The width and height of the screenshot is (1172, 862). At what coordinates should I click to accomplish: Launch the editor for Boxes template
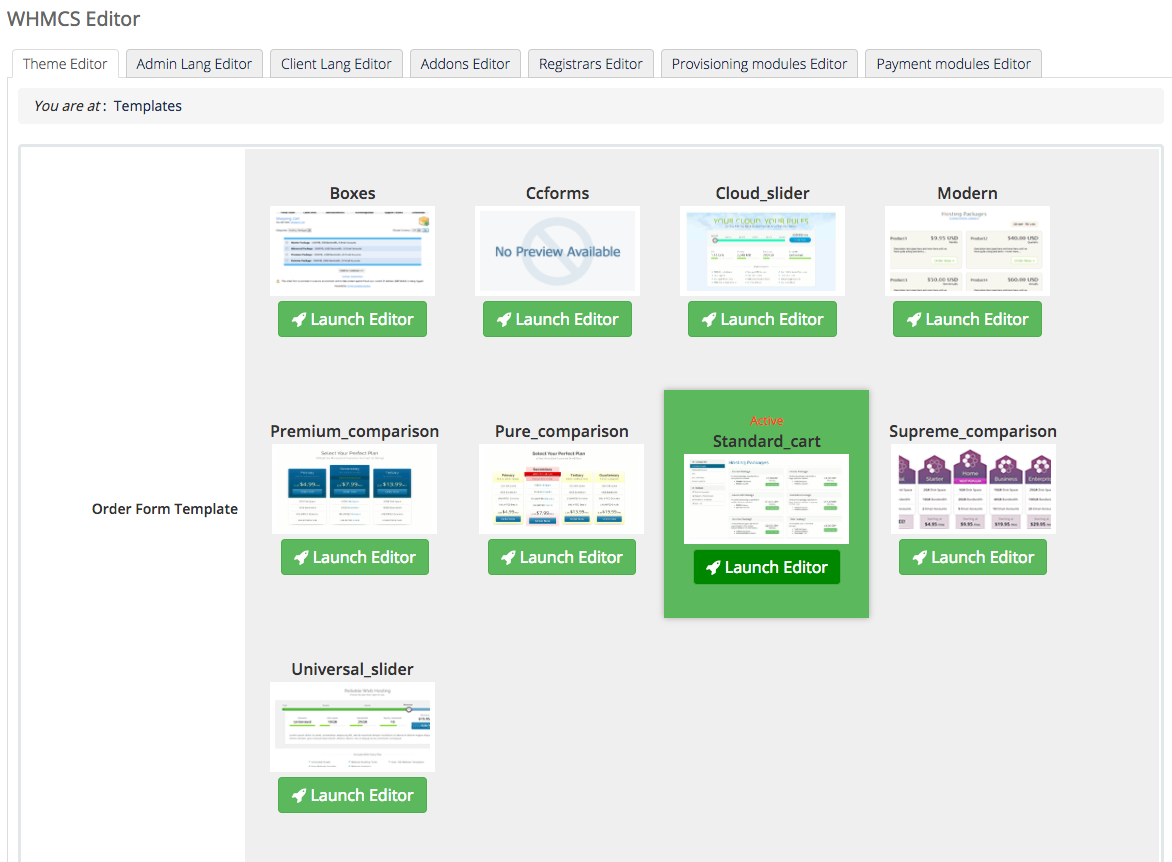(x=352, y=319)
